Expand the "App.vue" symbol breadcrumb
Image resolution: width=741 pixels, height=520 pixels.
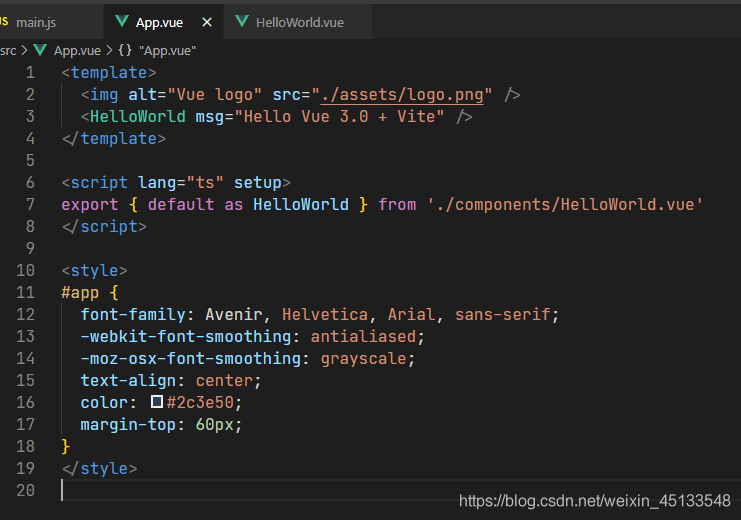point(167,50)
